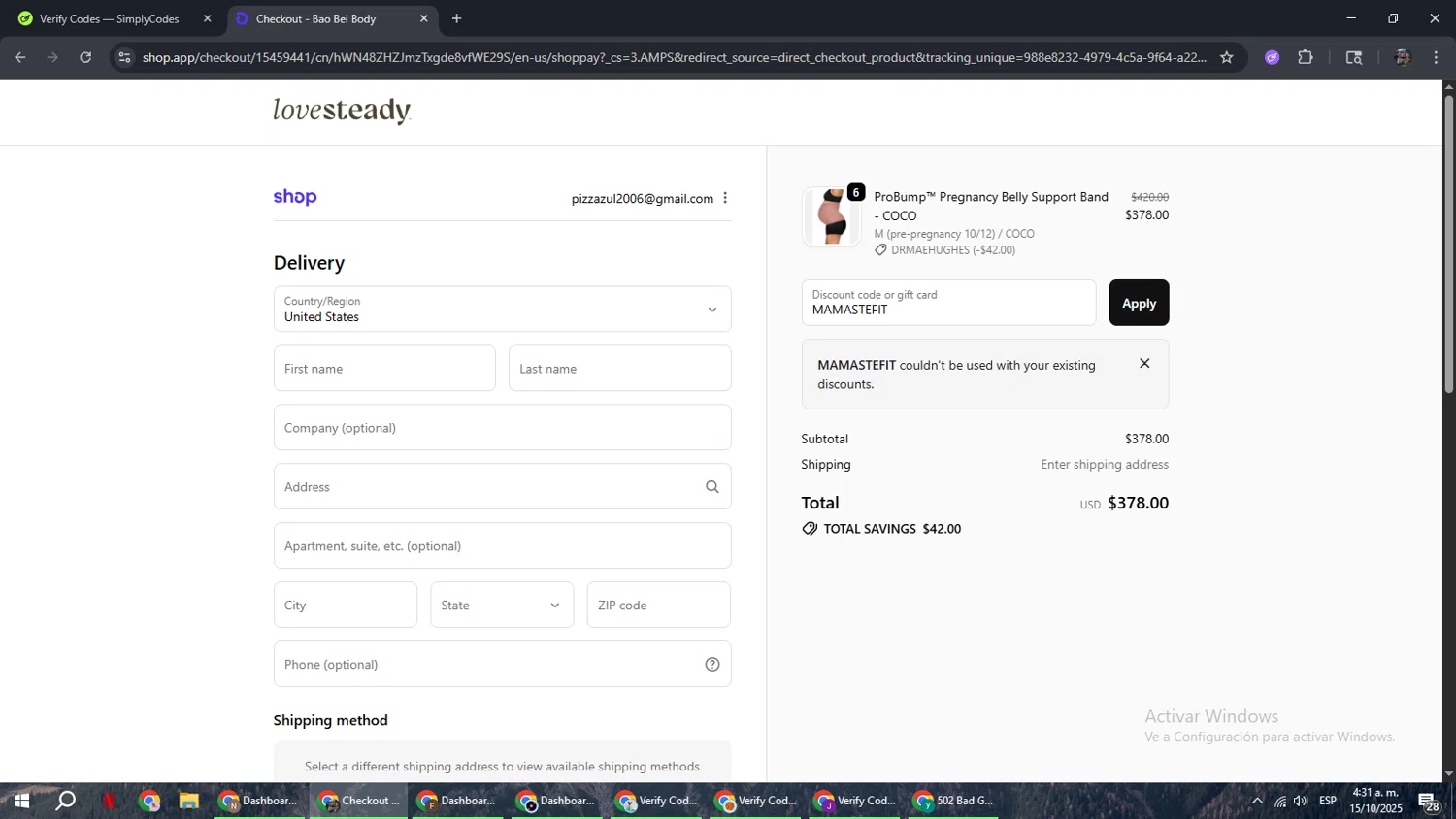Screen dimensions: 1456x819
Task: Switch to the Checkout taskbar window
Action: (x=358, y=801)
